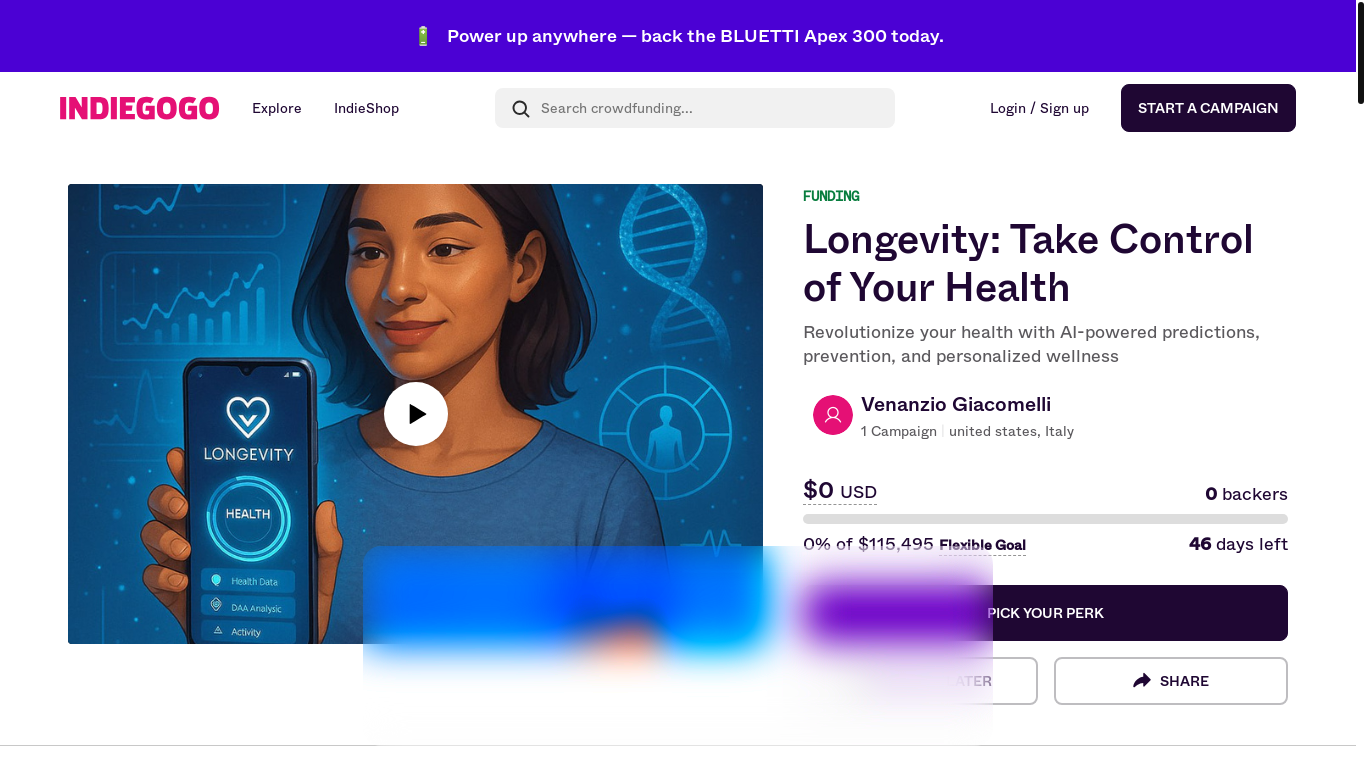
Task: Click the battery icon in banner
Action: [423, 36]
